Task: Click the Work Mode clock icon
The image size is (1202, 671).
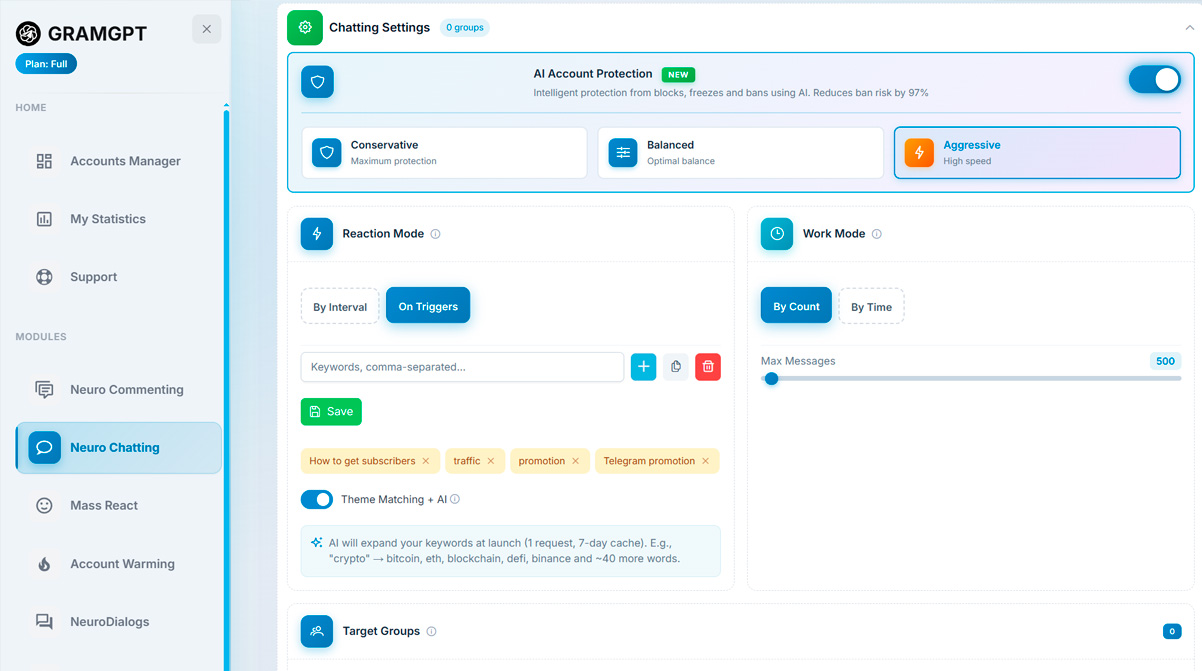Action: (x=777, y=234)
